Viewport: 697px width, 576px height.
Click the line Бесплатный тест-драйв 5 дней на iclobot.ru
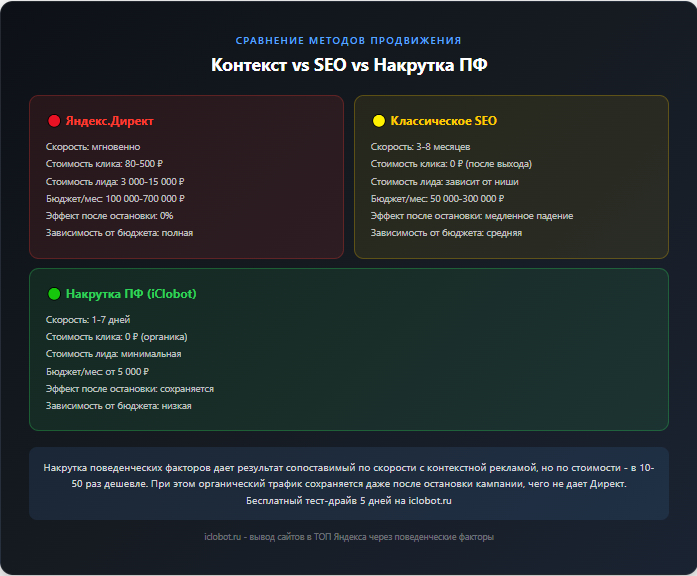click(349, 501)
